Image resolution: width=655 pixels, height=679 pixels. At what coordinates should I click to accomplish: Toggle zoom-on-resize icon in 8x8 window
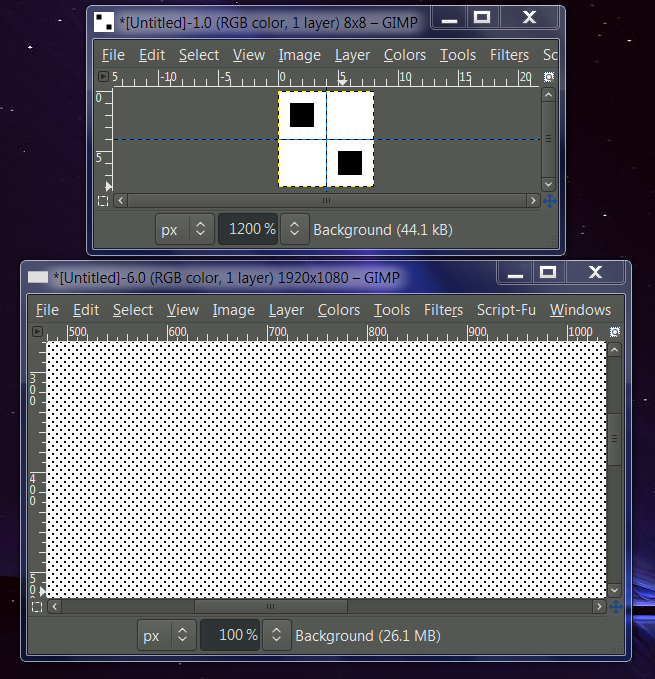[549, 77]
